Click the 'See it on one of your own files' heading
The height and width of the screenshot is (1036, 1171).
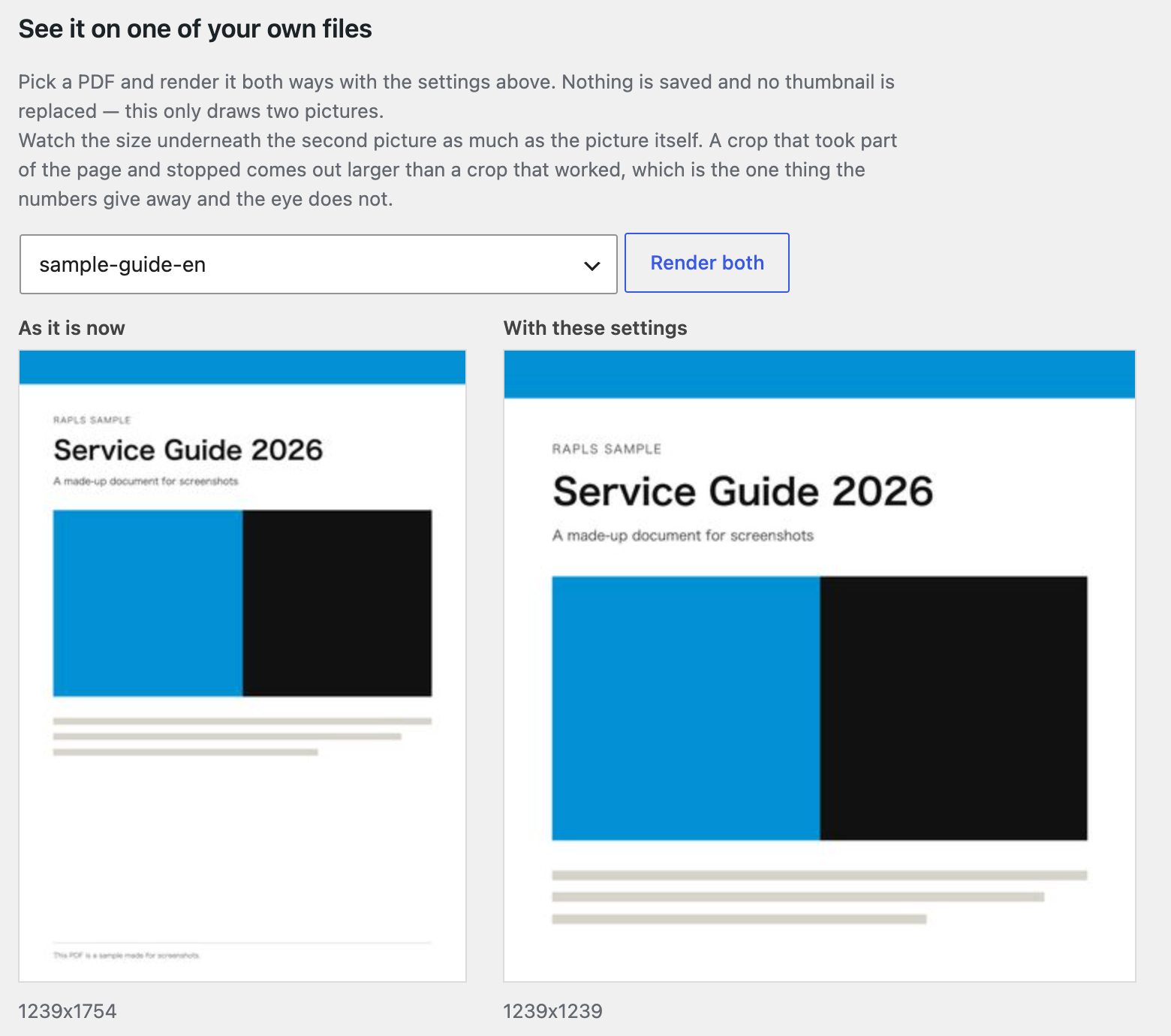195,29
